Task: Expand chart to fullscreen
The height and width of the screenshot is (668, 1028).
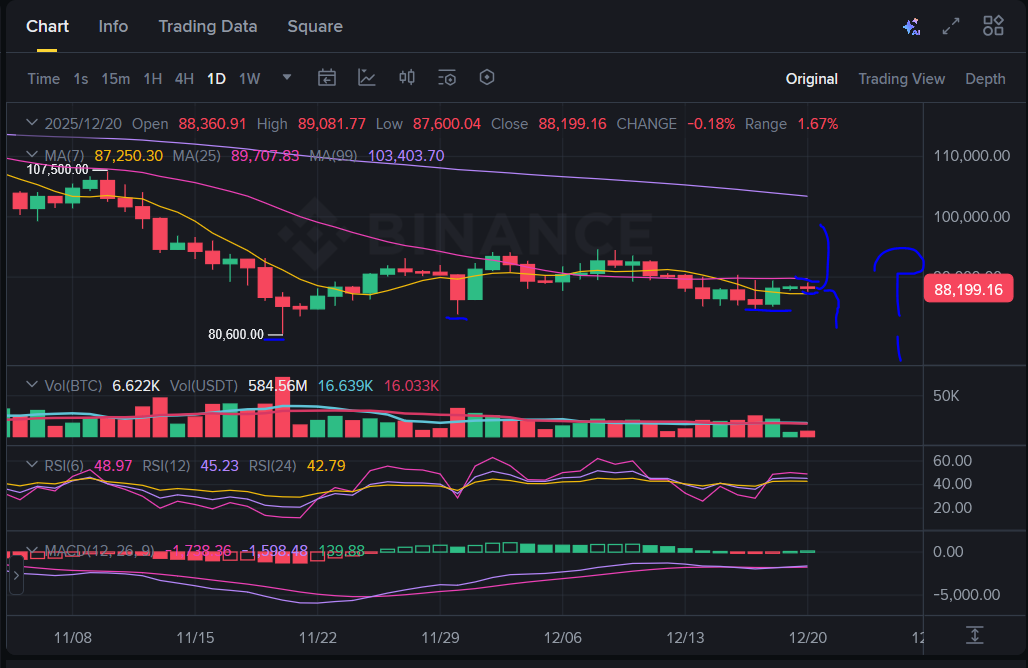Action: (951, 26)
